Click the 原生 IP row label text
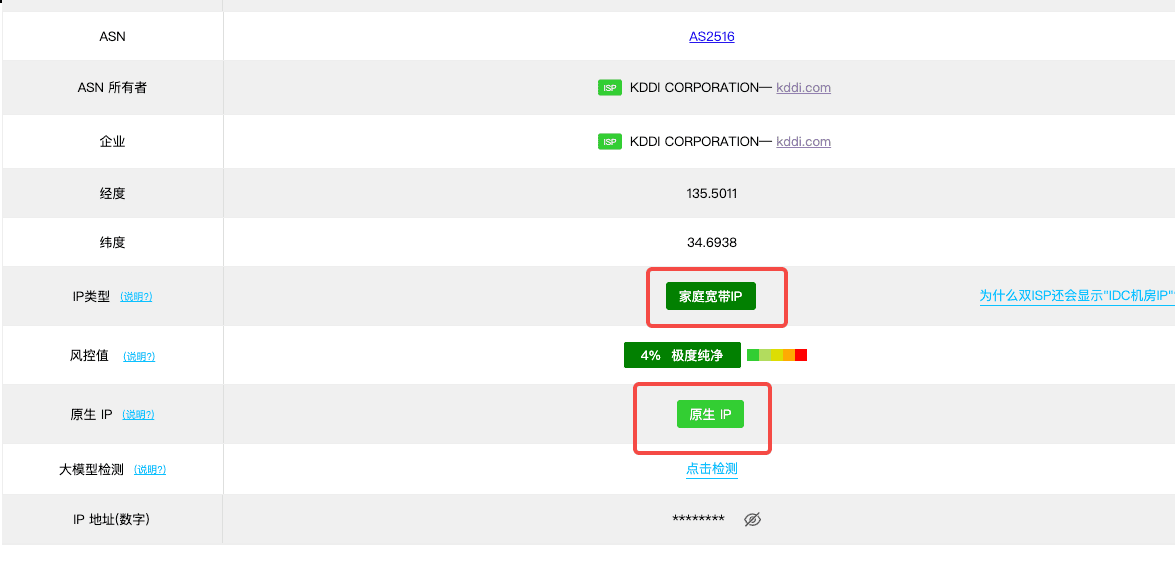Viewport: 1175px width, 587px height. [91, 415]
